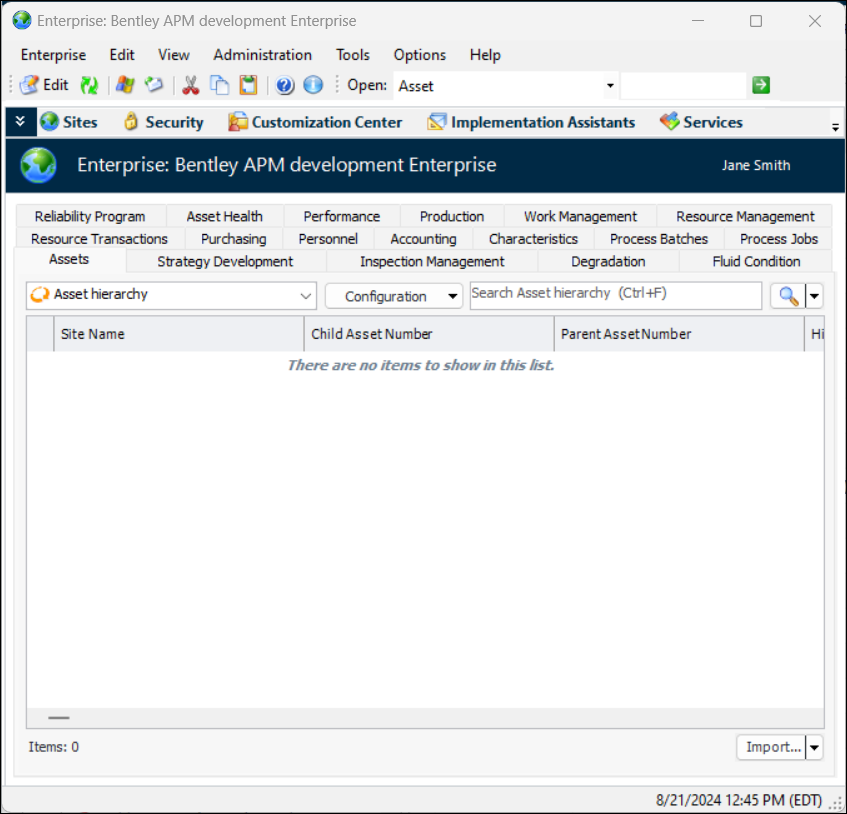The width and height of the screenshot is (847, 814).
Task: Switch to the Personnel tab
Action: coord(328,239)
